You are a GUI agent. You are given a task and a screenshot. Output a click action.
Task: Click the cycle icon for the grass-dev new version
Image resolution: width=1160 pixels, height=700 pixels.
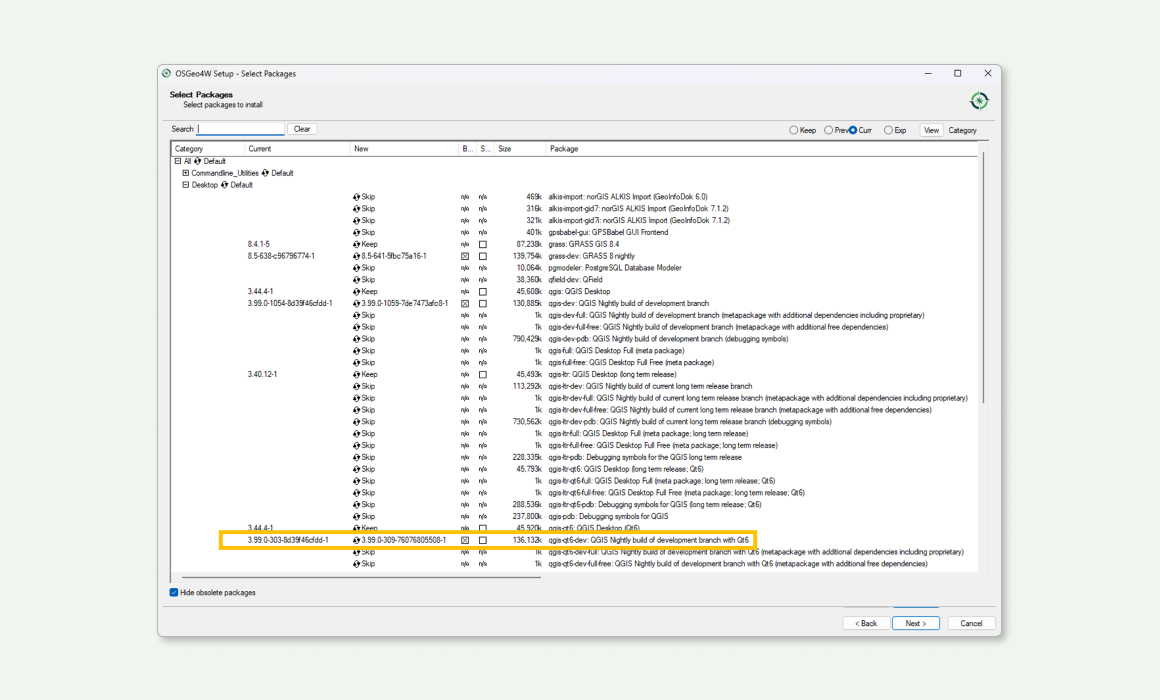click(x=356, y=256)
